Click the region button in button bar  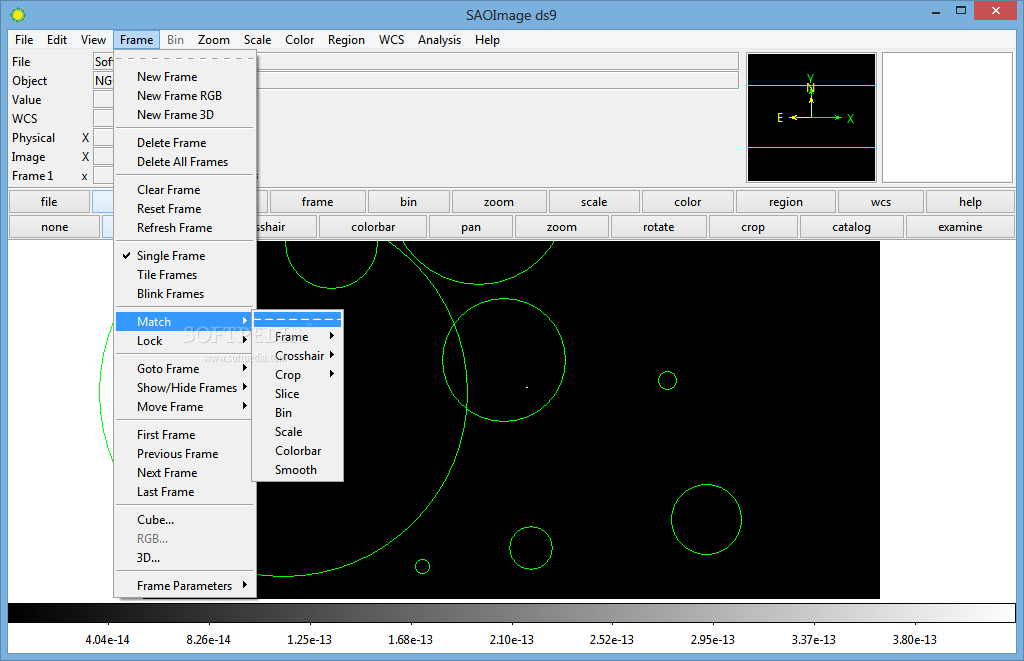786,202
